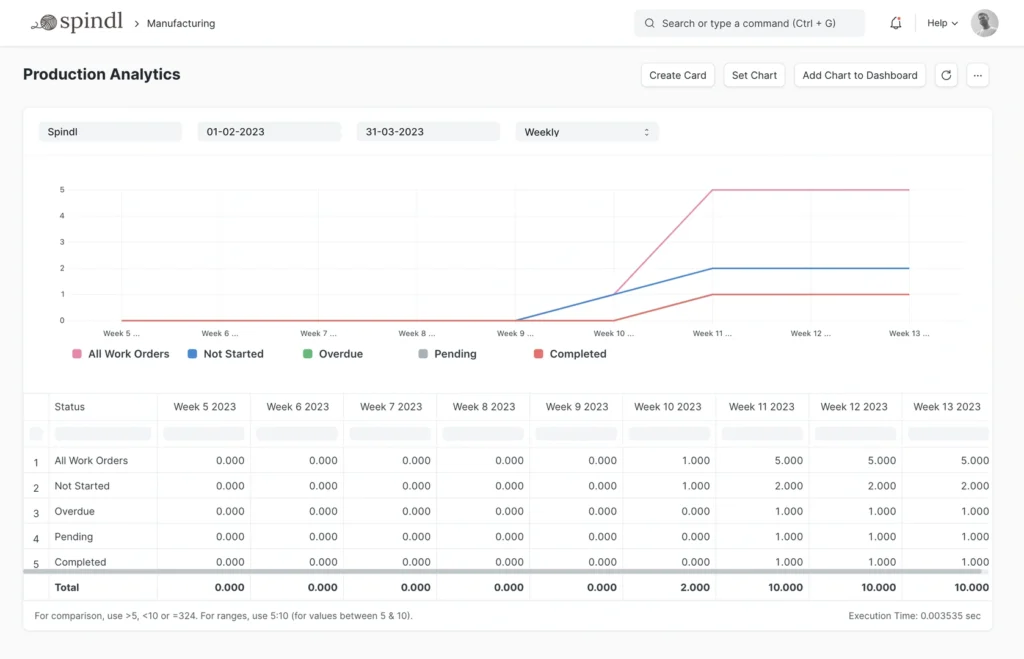Screen dimensions: 1024x659
Task: Go to Manufacturing breadcrumb
Action: pos(181,23)
